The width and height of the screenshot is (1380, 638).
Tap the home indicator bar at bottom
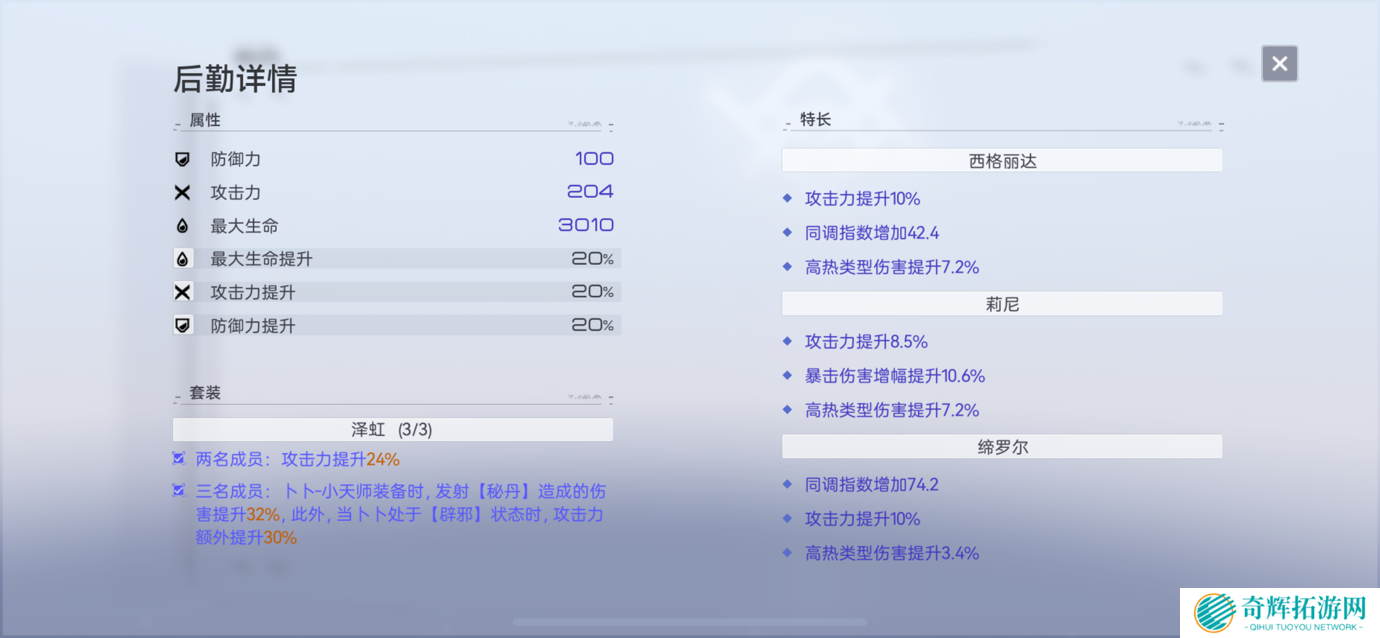tap(690, 622)
